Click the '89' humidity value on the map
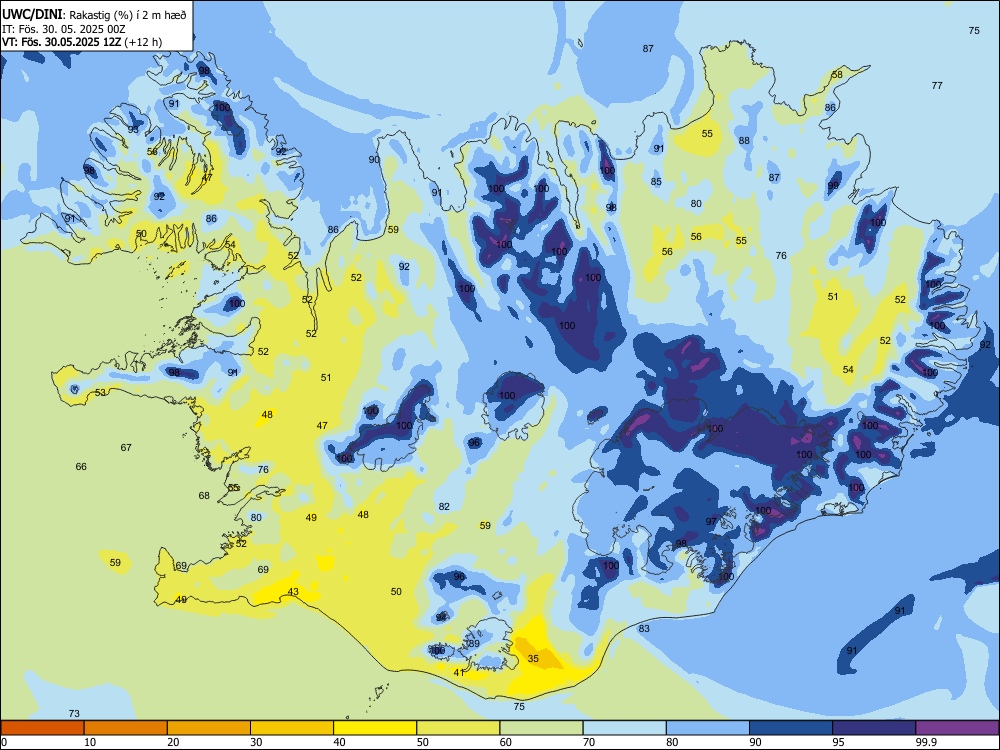This screenshot has width=1000, height=750. [474, 643]
